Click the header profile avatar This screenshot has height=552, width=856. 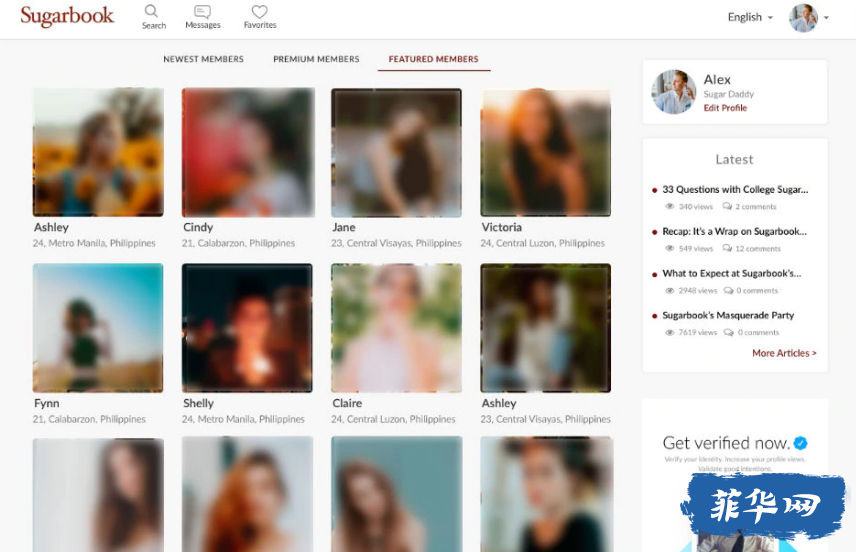803,17
